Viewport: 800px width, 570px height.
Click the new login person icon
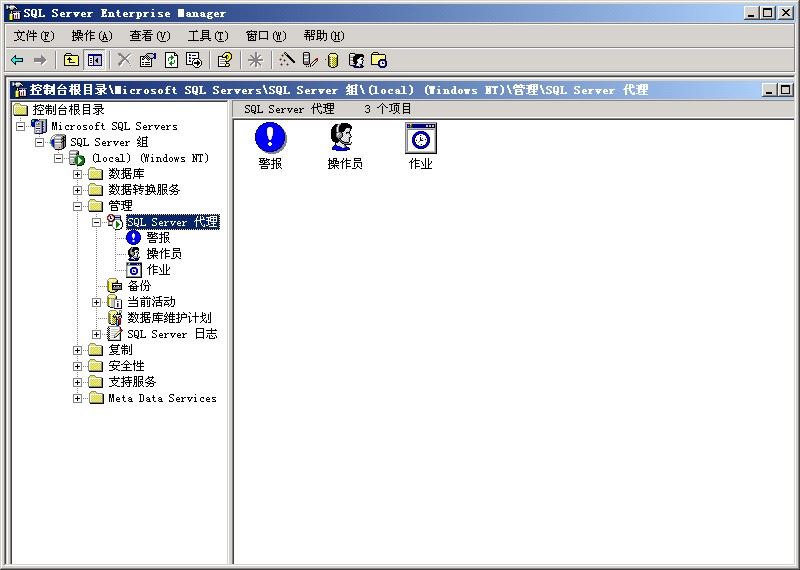click(356, 60)
